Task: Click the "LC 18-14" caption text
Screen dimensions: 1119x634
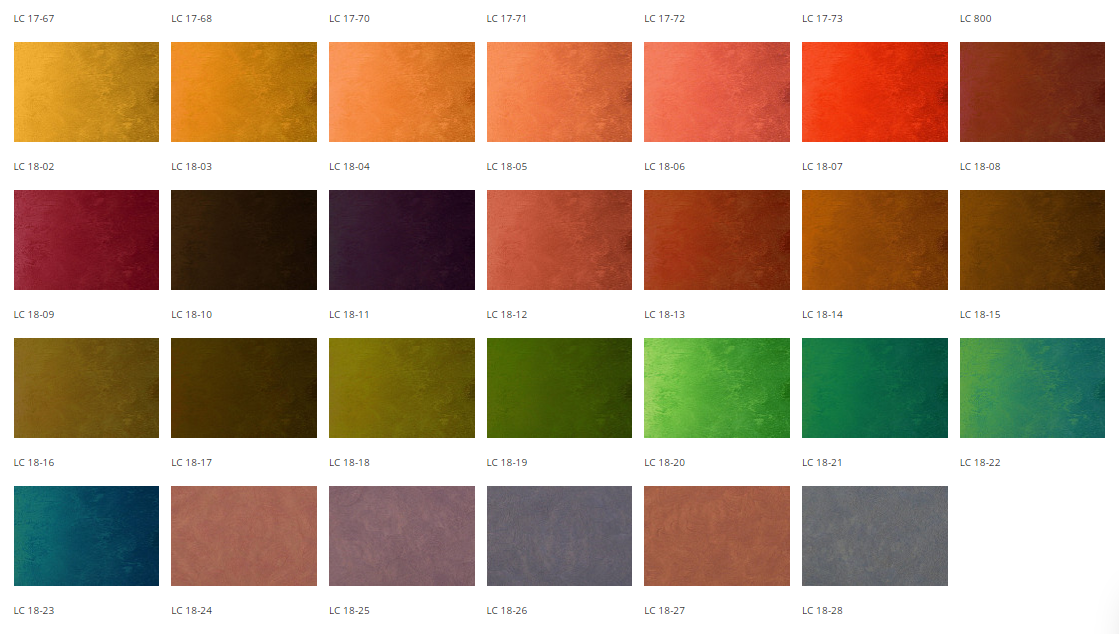Action: pos(822,314)
